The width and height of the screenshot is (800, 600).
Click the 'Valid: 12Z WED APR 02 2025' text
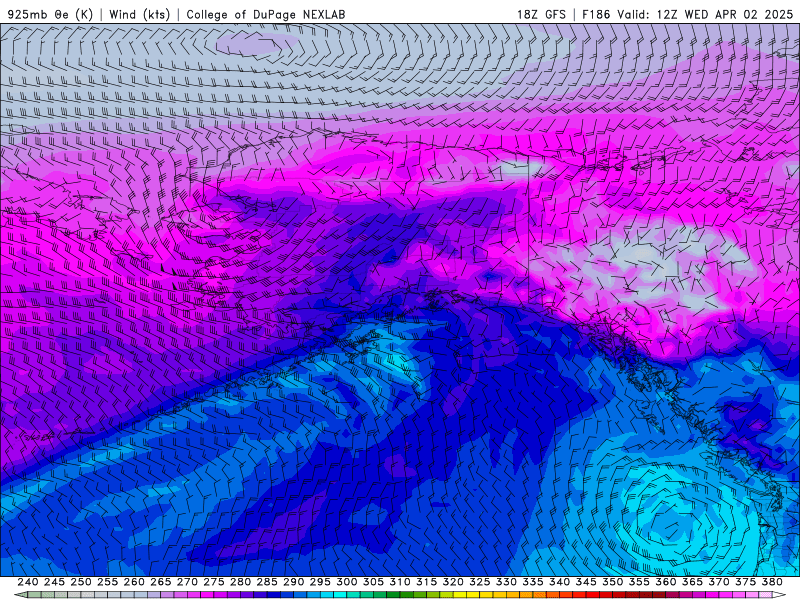click(x=706, y=14)
